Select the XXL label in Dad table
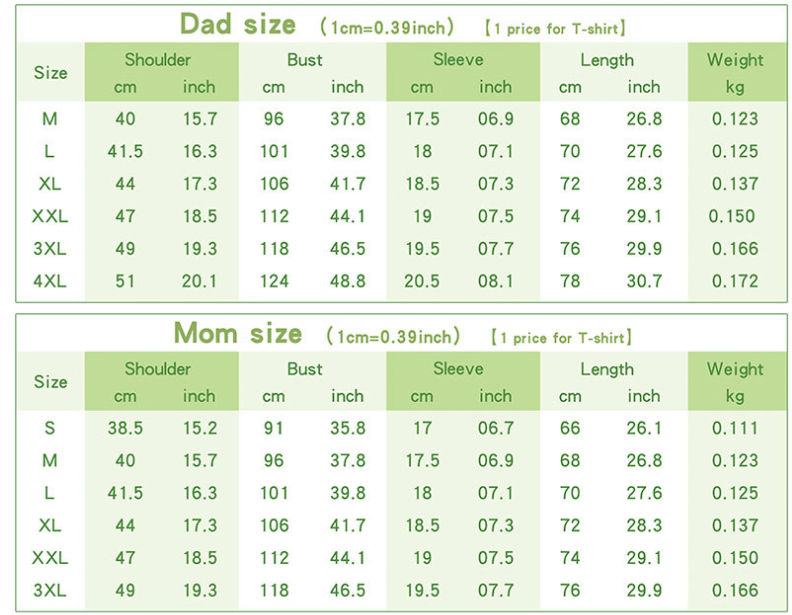This screenshot has height=615, width=792. click(x=50, y=216)
